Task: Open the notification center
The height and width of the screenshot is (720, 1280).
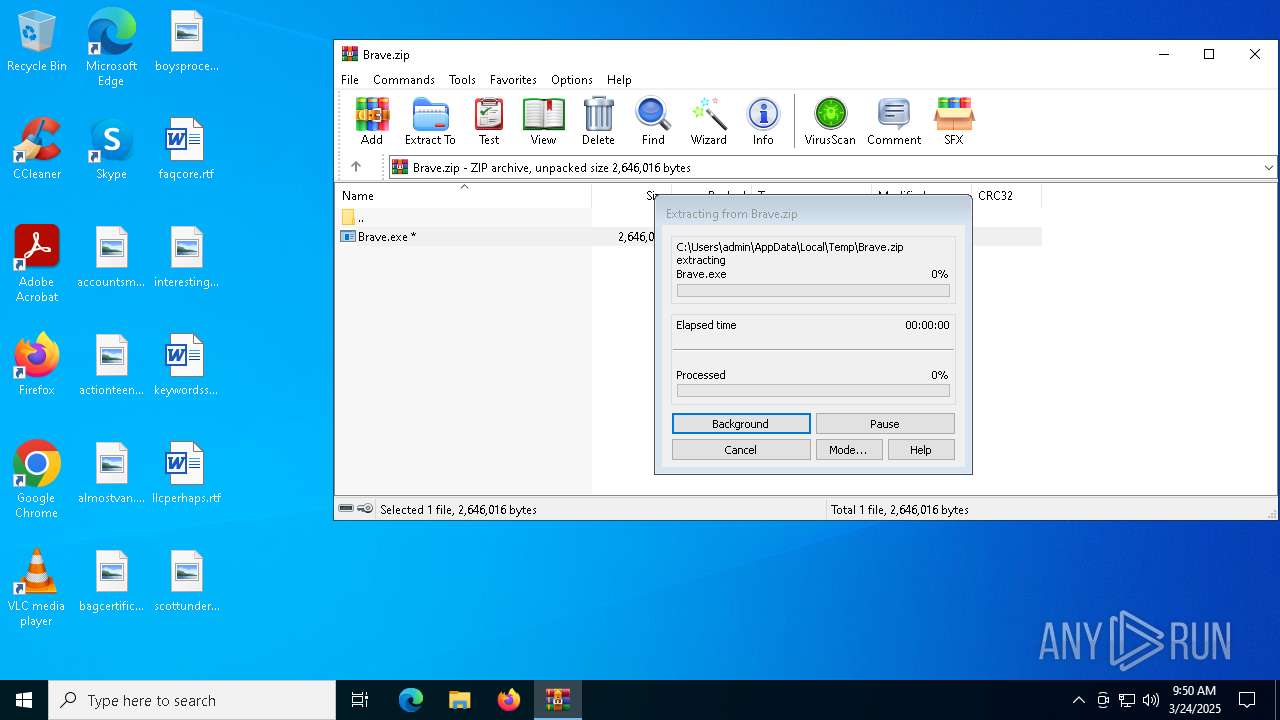Action: (x=1247, y=700)
